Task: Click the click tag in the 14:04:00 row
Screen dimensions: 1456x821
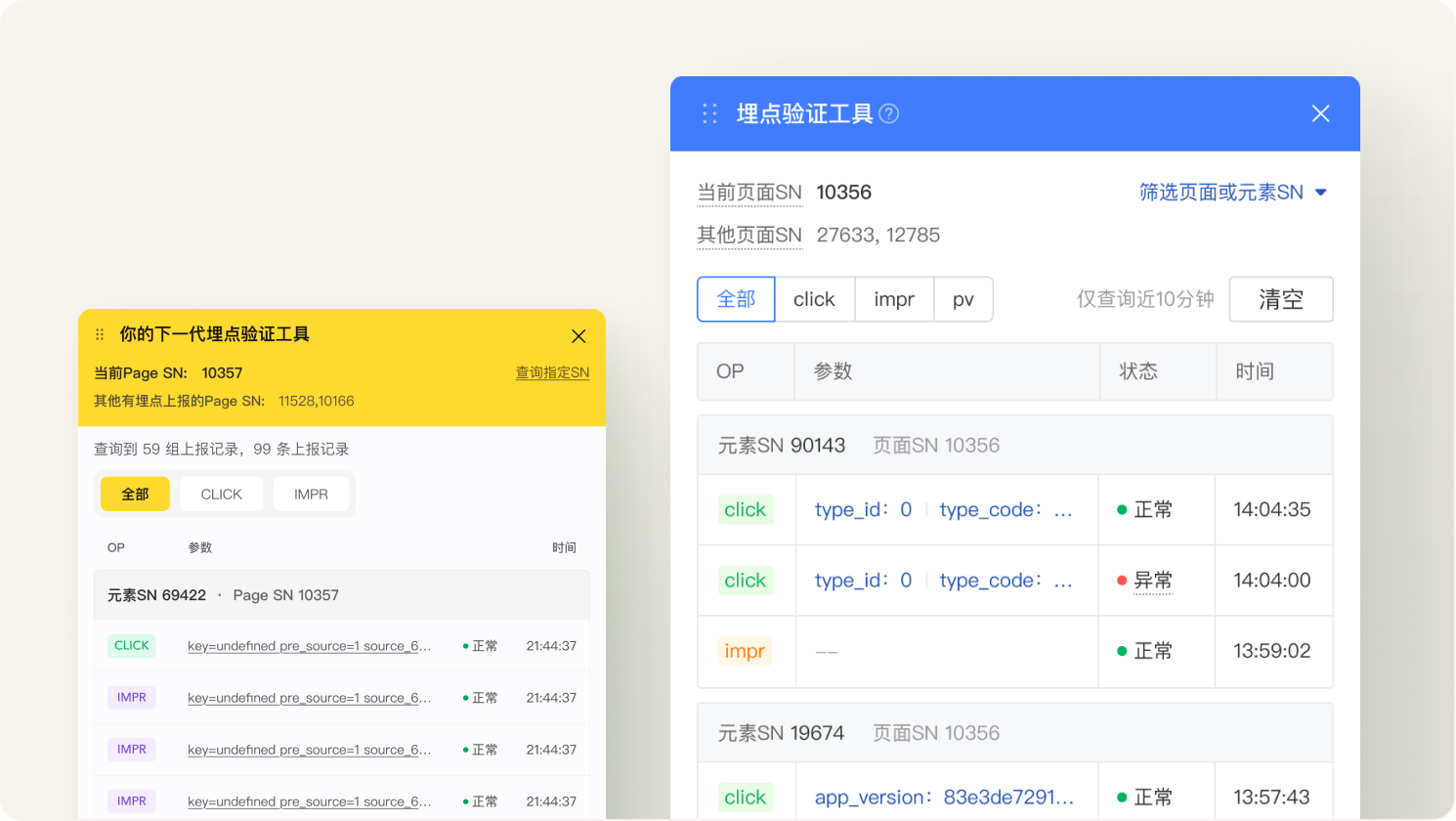Action: [x=746, y=581]
